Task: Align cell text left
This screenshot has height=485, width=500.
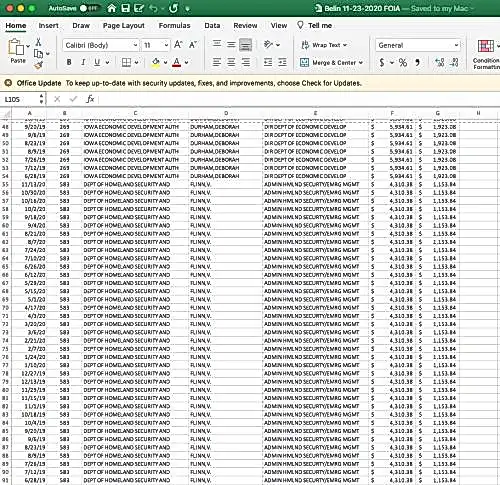Action: click(217, 62)
